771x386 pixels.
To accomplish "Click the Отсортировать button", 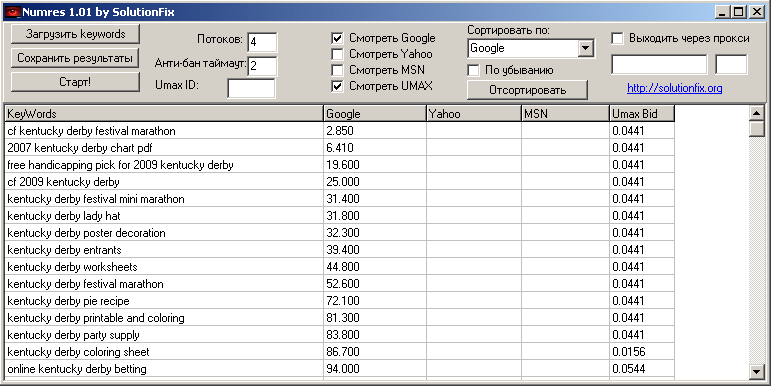I will tap(527, 90).
